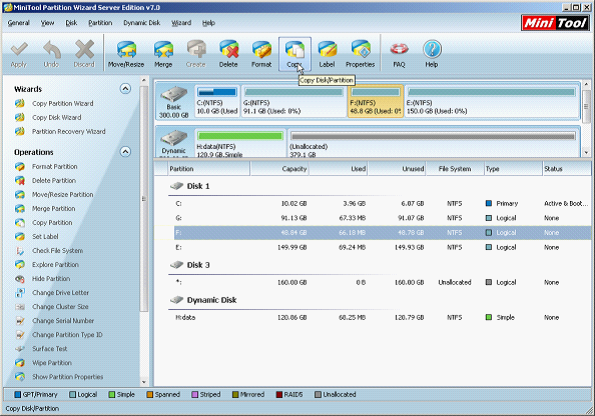Select C:(NTFS) block in disk map

[217, 101]
